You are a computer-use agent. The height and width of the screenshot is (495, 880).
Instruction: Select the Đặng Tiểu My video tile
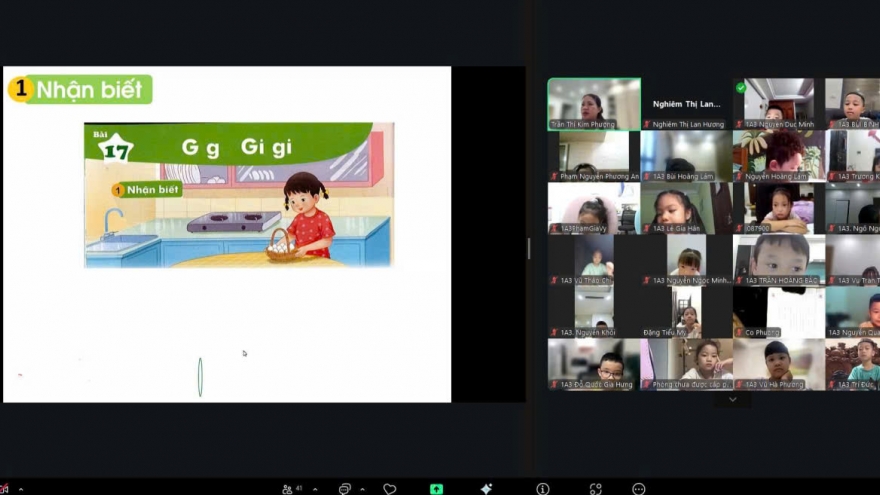pyautogui.click(x=686, y=311)
